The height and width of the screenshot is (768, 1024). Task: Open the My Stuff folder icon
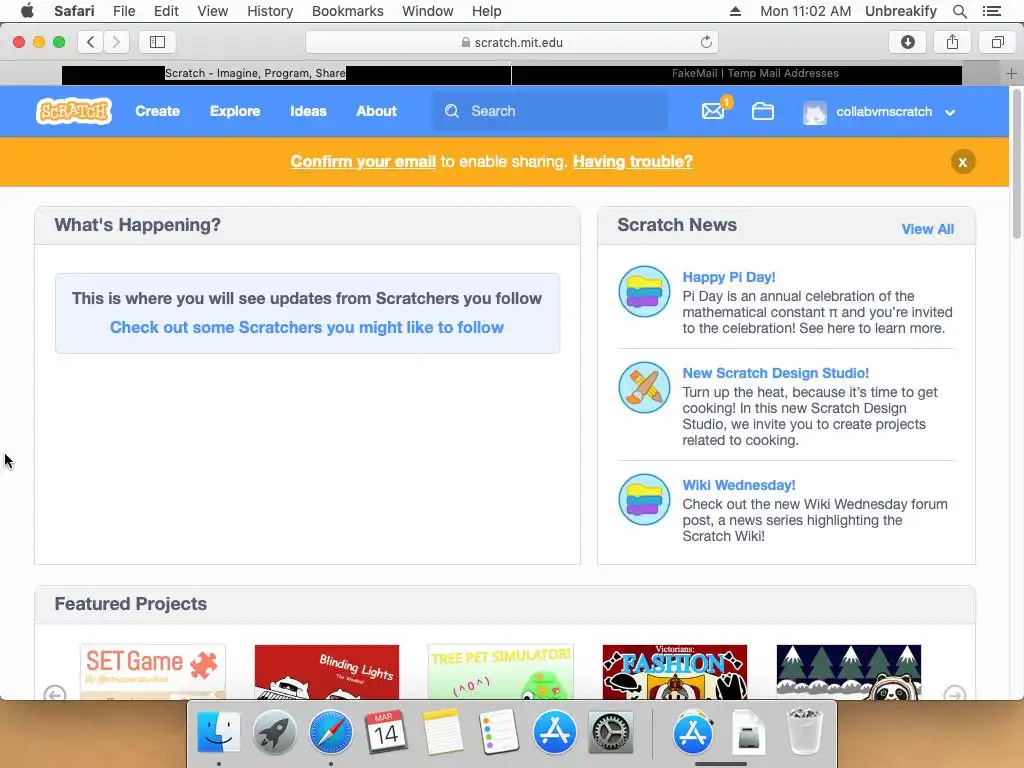pyautogui.click(x=763, y=111)
